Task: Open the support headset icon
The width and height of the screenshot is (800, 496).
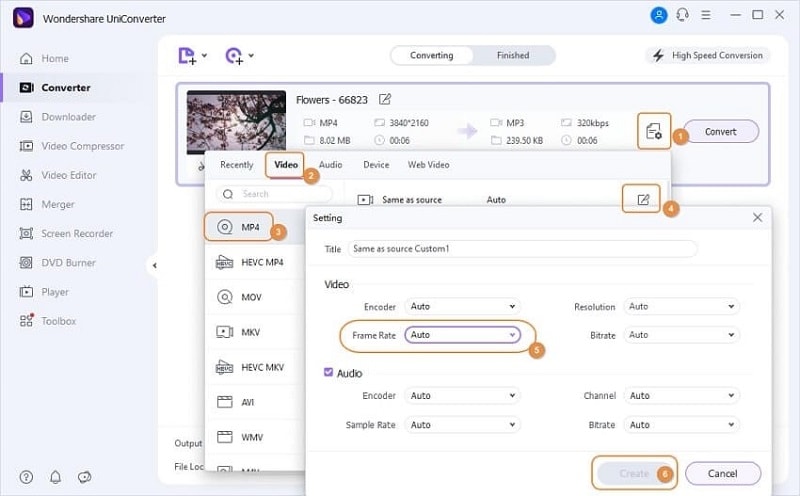Action: (683, 15)
